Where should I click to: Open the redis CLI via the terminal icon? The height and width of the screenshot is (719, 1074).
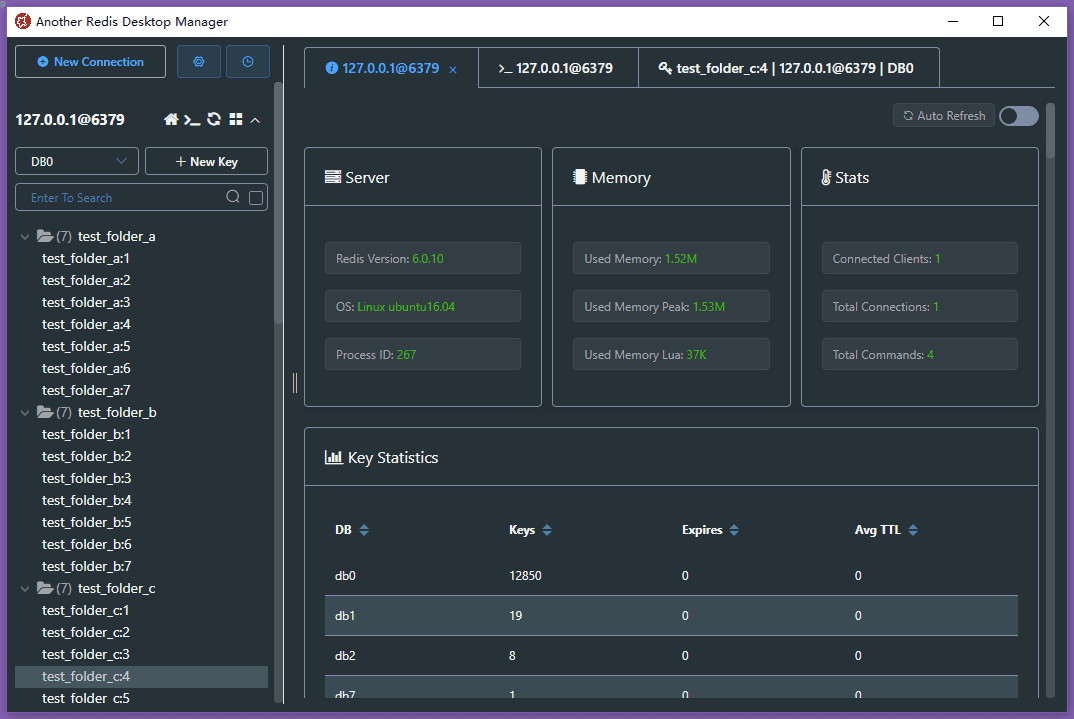[192, 119]
